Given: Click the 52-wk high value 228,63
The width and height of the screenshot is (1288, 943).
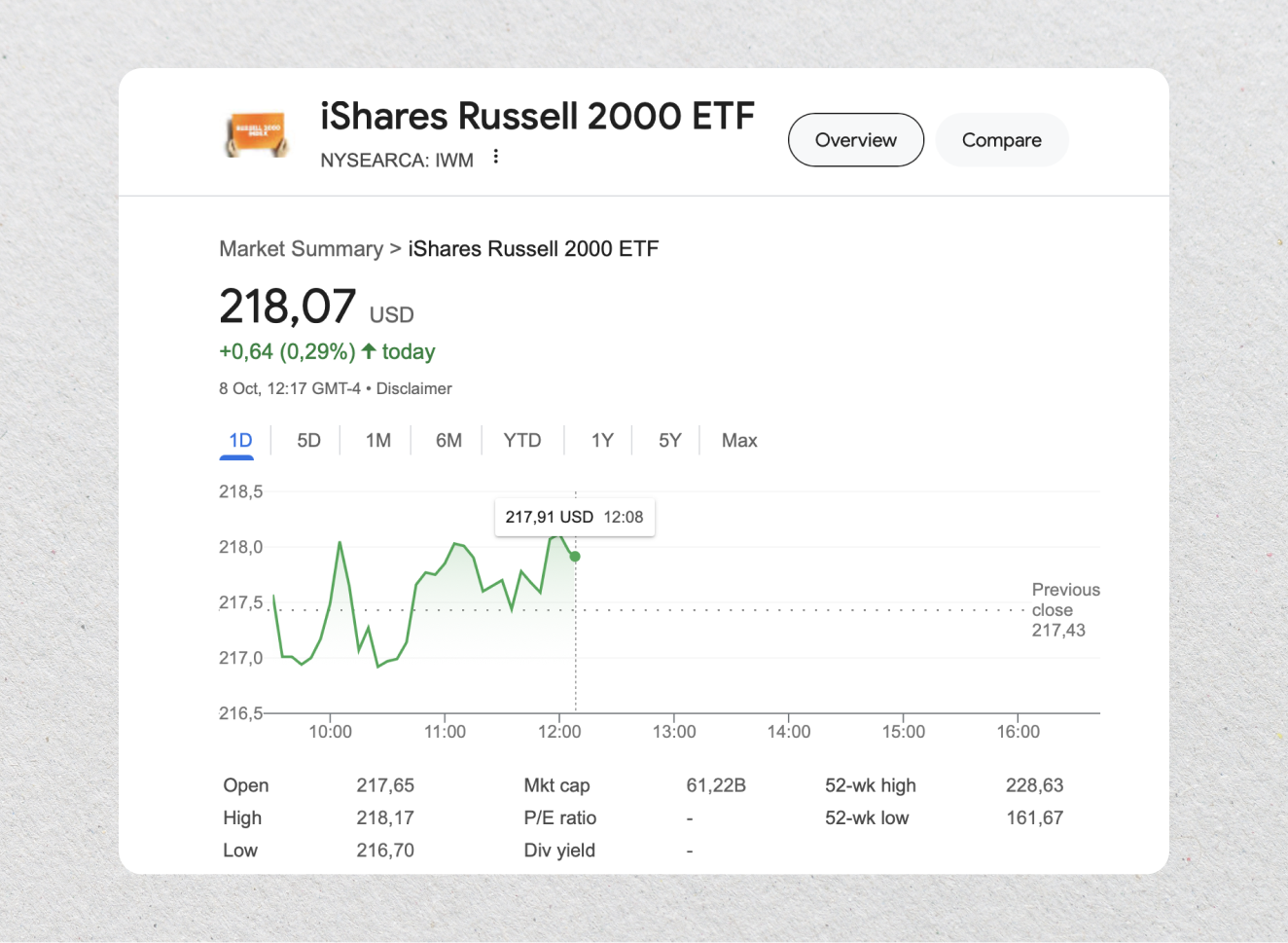Looking at the screenshot, I should click(1034, 785).
